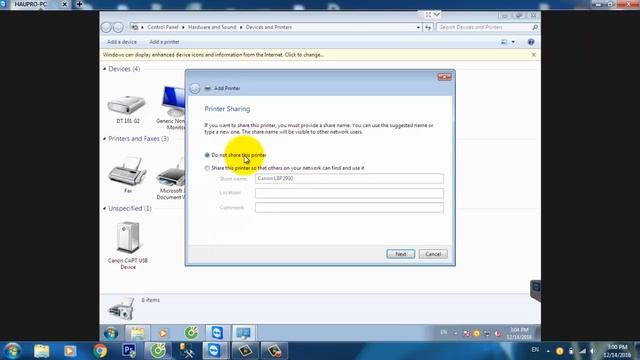Open local taskbar File Explorer
The width and height of the screenshot is (640, 360).
[x=42, y=351]
